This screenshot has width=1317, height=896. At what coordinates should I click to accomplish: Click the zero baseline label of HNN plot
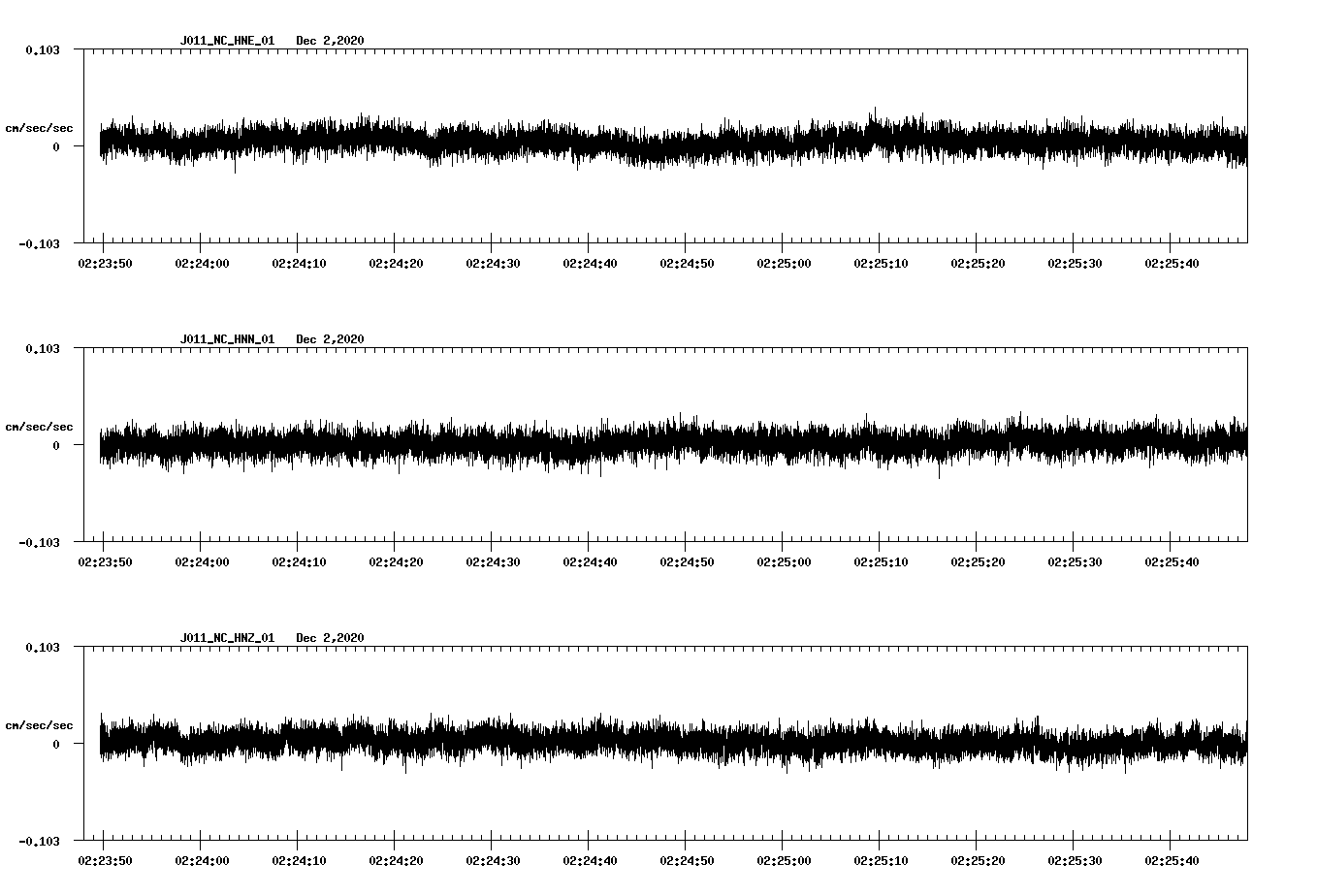coord(54,447)
